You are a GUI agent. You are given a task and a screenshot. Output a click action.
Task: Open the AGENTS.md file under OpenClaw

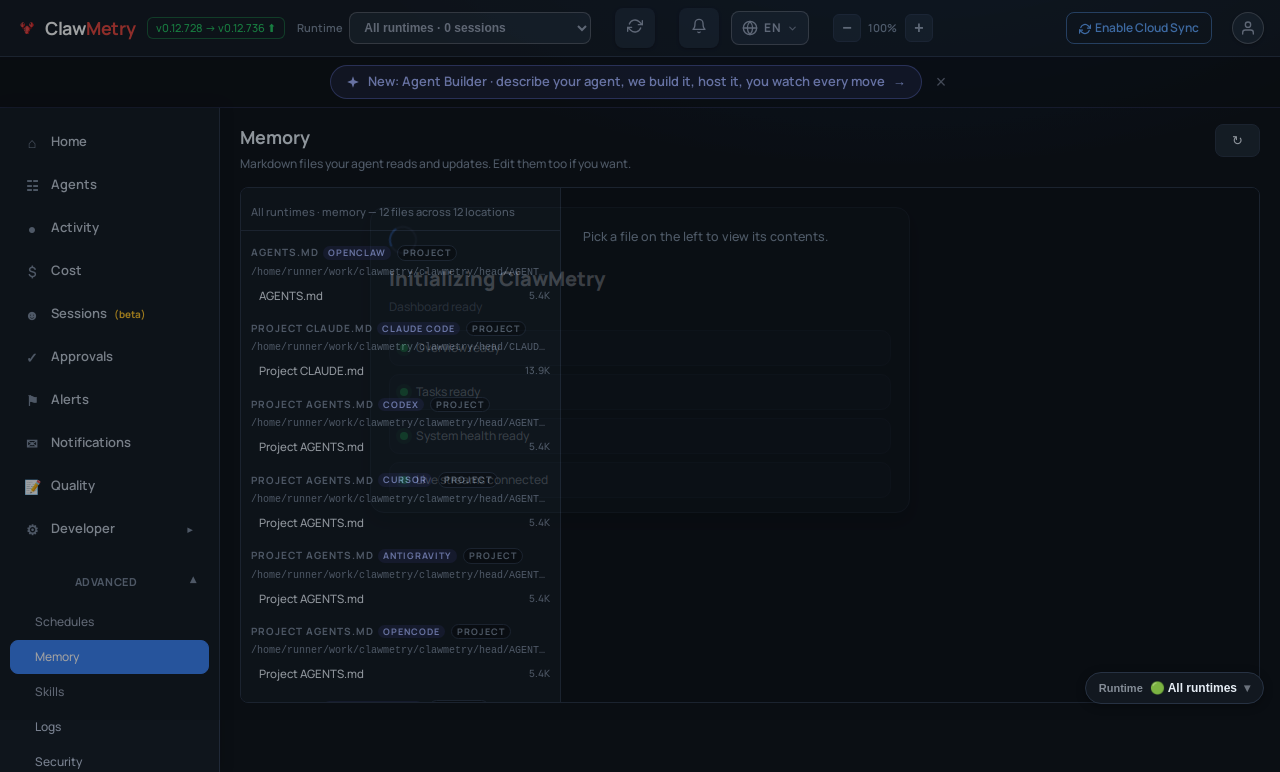pos(400,296)
